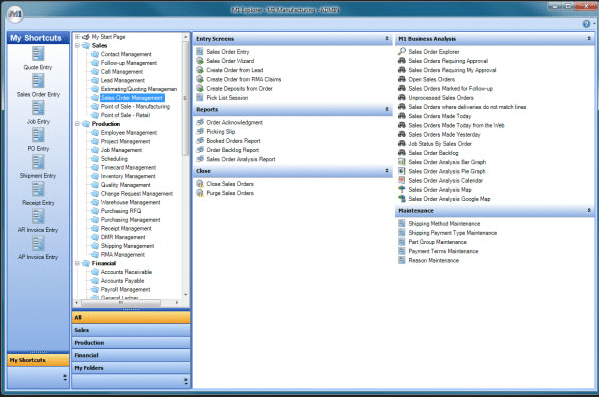Viewport: 599px width, 397px height.
Task: Collapse the Reports section
Action: point(387,109)
